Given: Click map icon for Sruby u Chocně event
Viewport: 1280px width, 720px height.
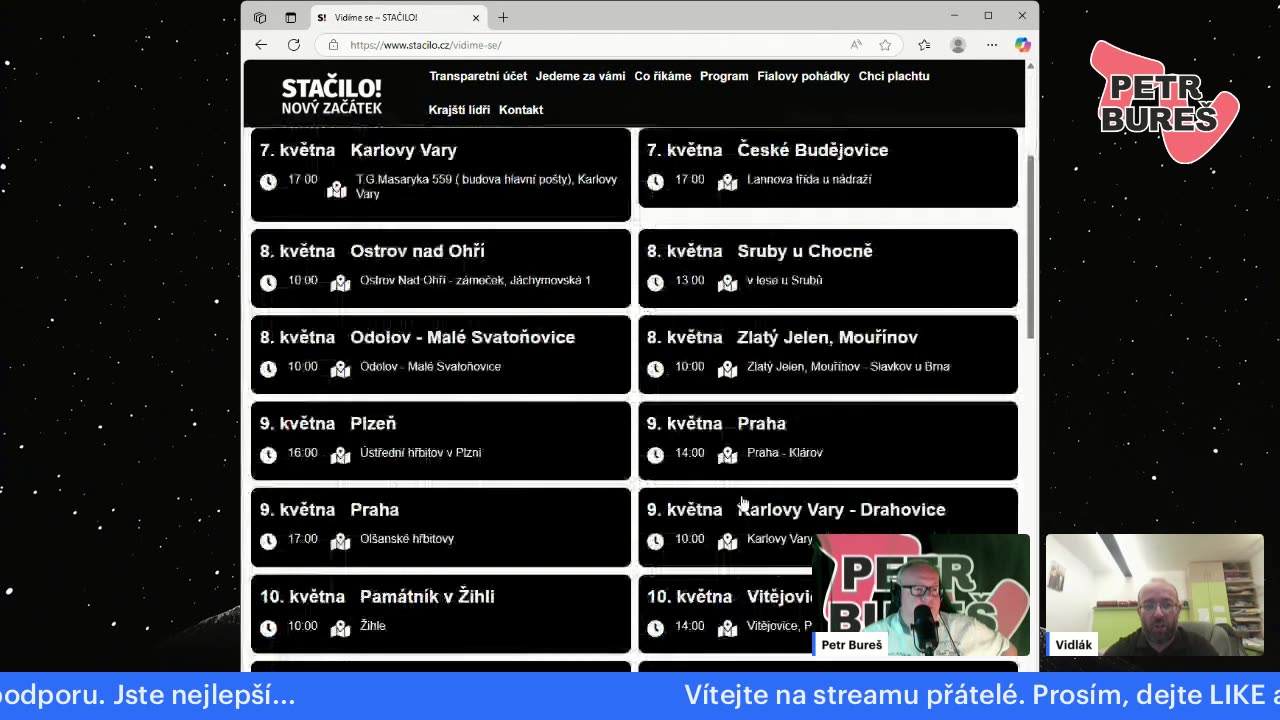Looking at the screenshot, I should coord(728,283).
